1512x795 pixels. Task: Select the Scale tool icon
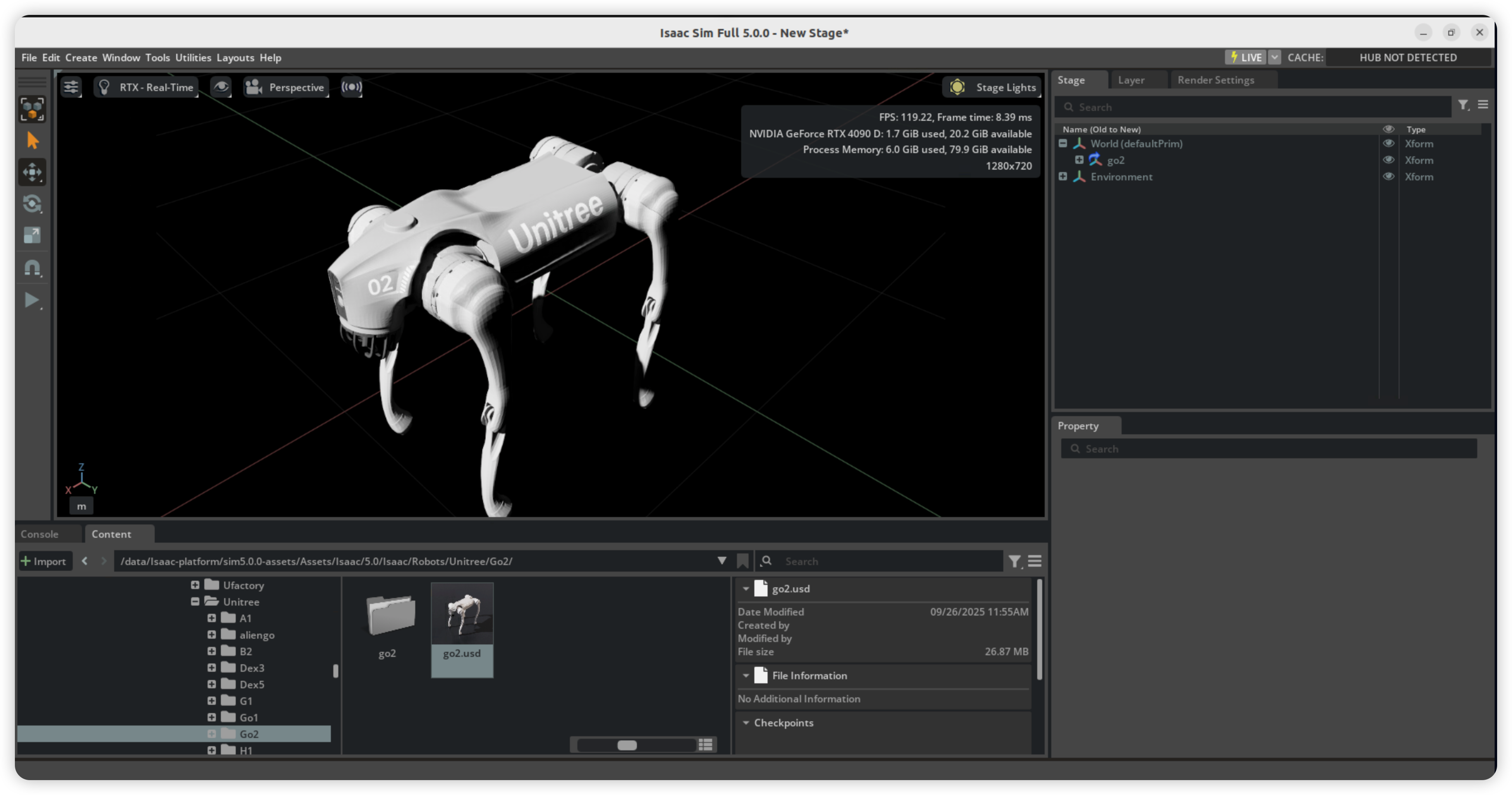32,235
